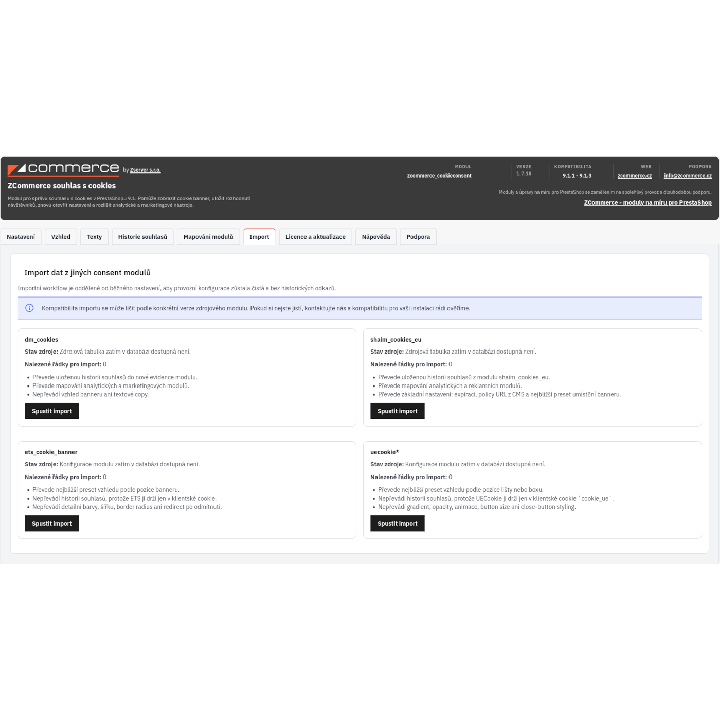Click the 9.1.1 - 9.1.3 compatibility value
This screenshot has width=720, height=720.
577,176
